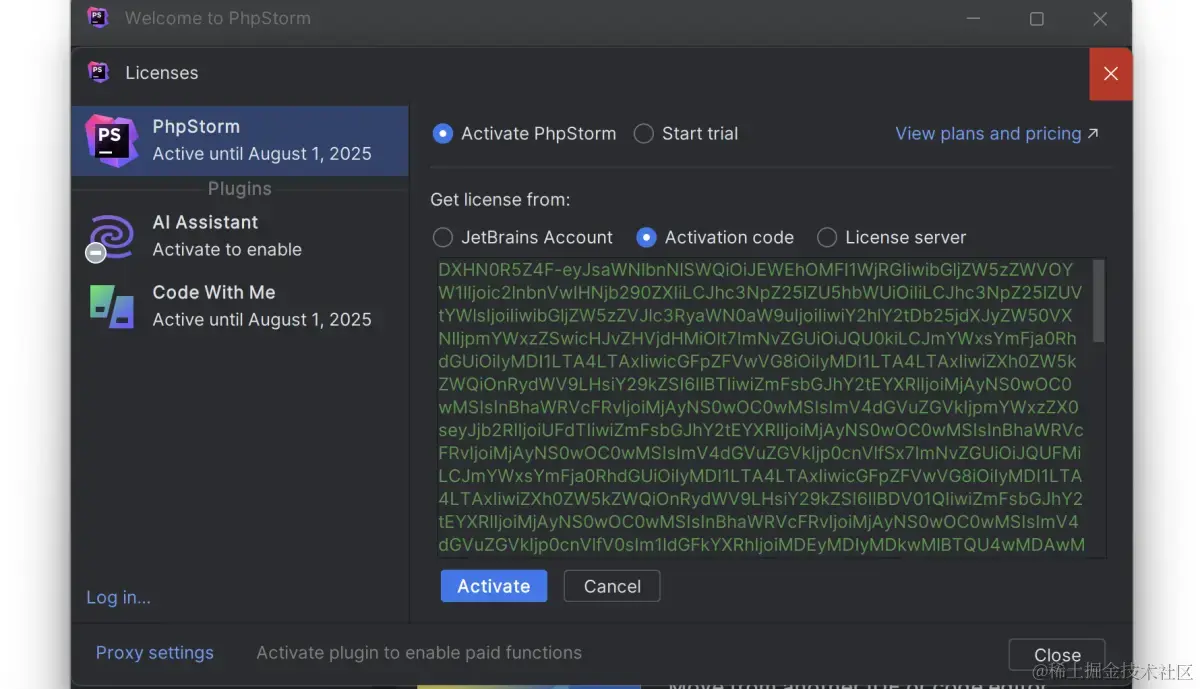Close the Licenses dialog with red X
This screenshot has height=689, width=1200.
coord(1110,74)
